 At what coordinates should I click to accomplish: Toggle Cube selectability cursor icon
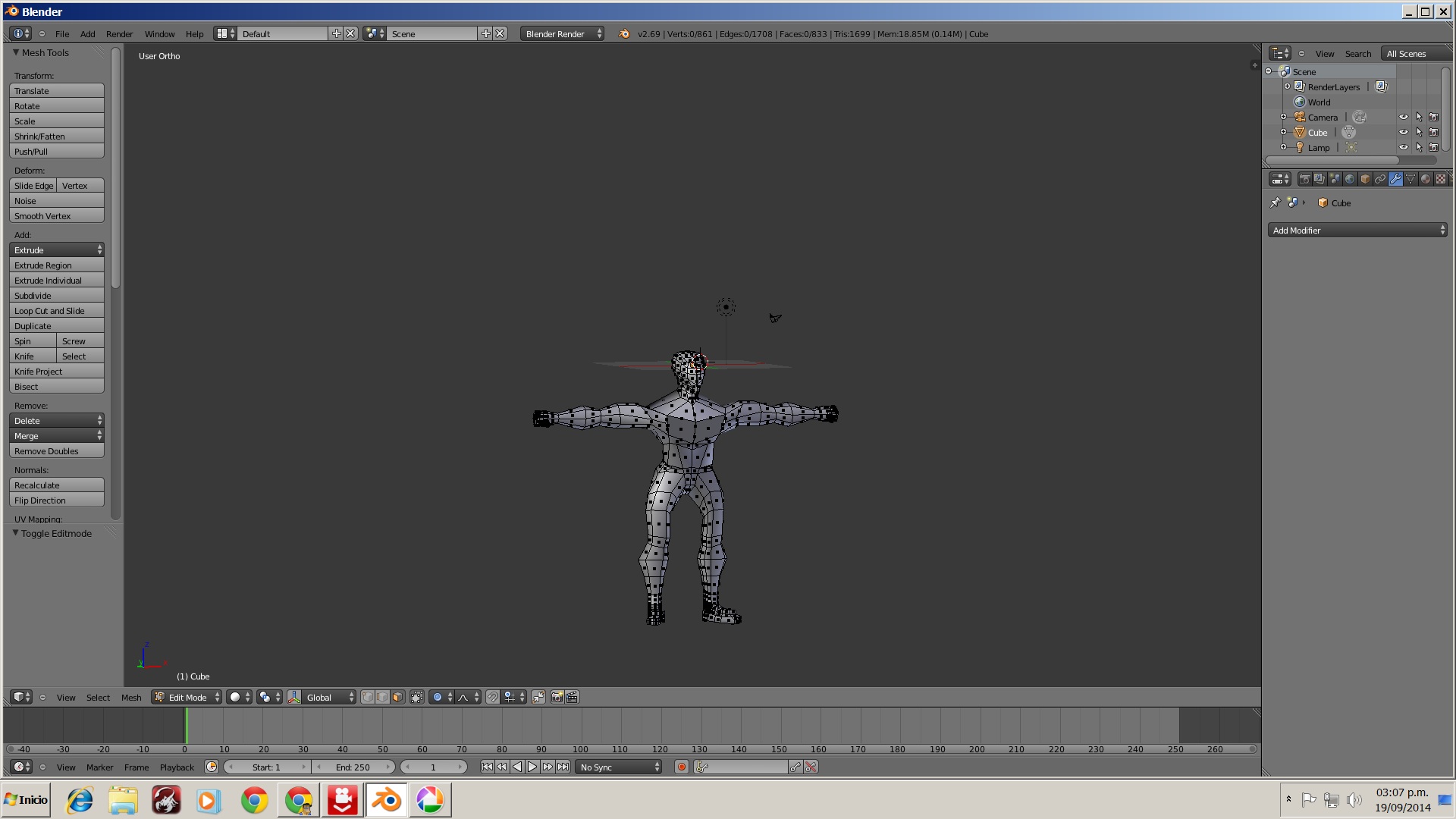coord(1419,133)
